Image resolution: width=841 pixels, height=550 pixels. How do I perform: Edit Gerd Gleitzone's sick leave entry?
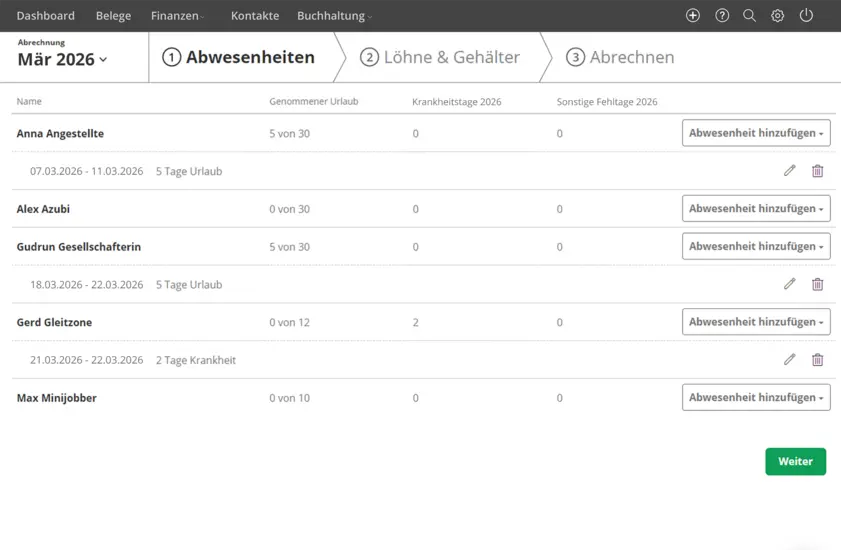(x=789, y=360)
